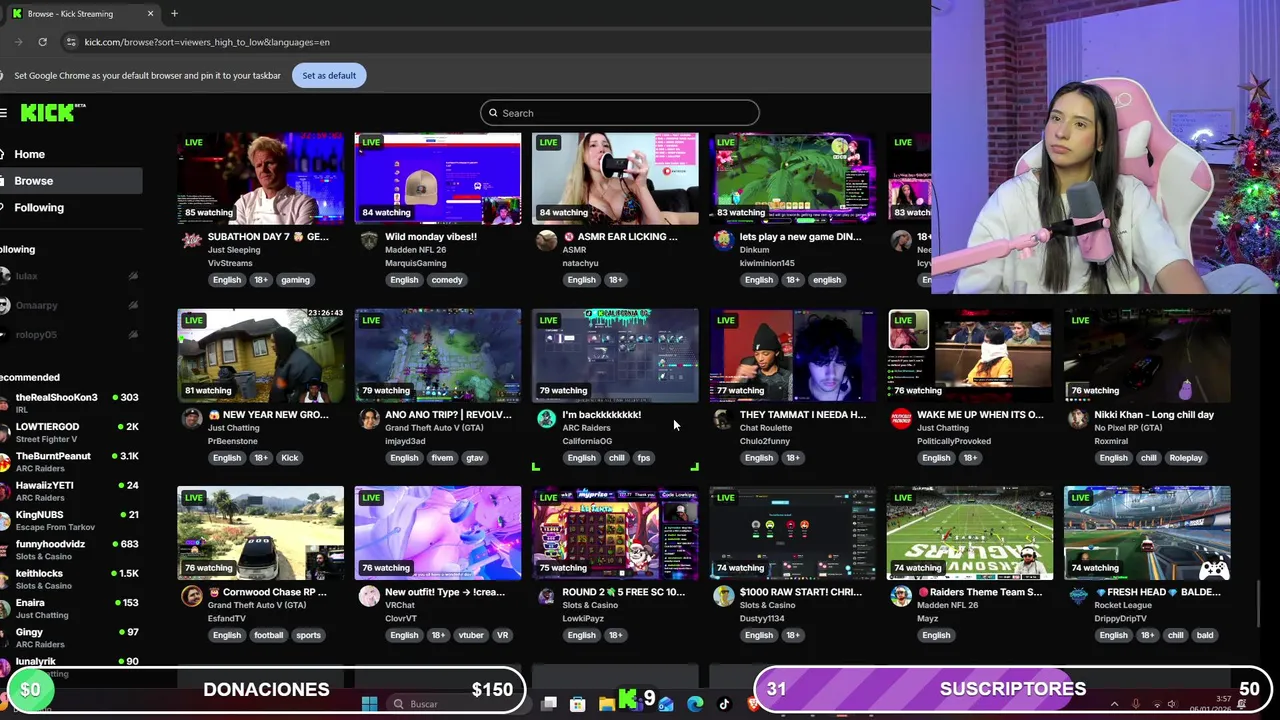Select Browse in Kick sidebar
1280x720 pixels.
point(71,181)
